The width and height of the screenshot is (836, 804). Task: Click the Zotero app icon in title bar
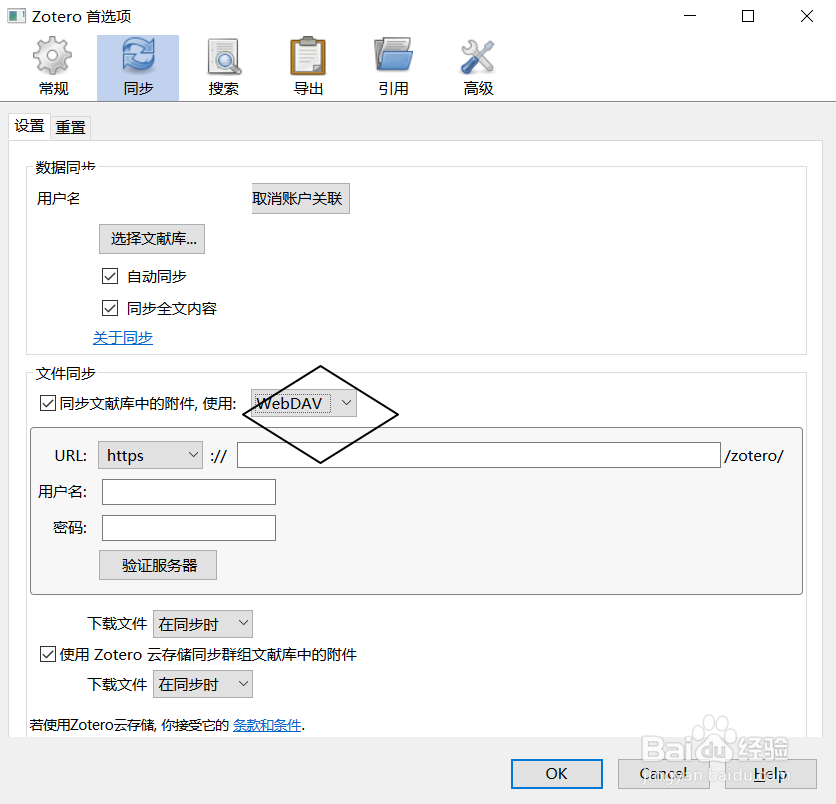(x=16, y=16)
